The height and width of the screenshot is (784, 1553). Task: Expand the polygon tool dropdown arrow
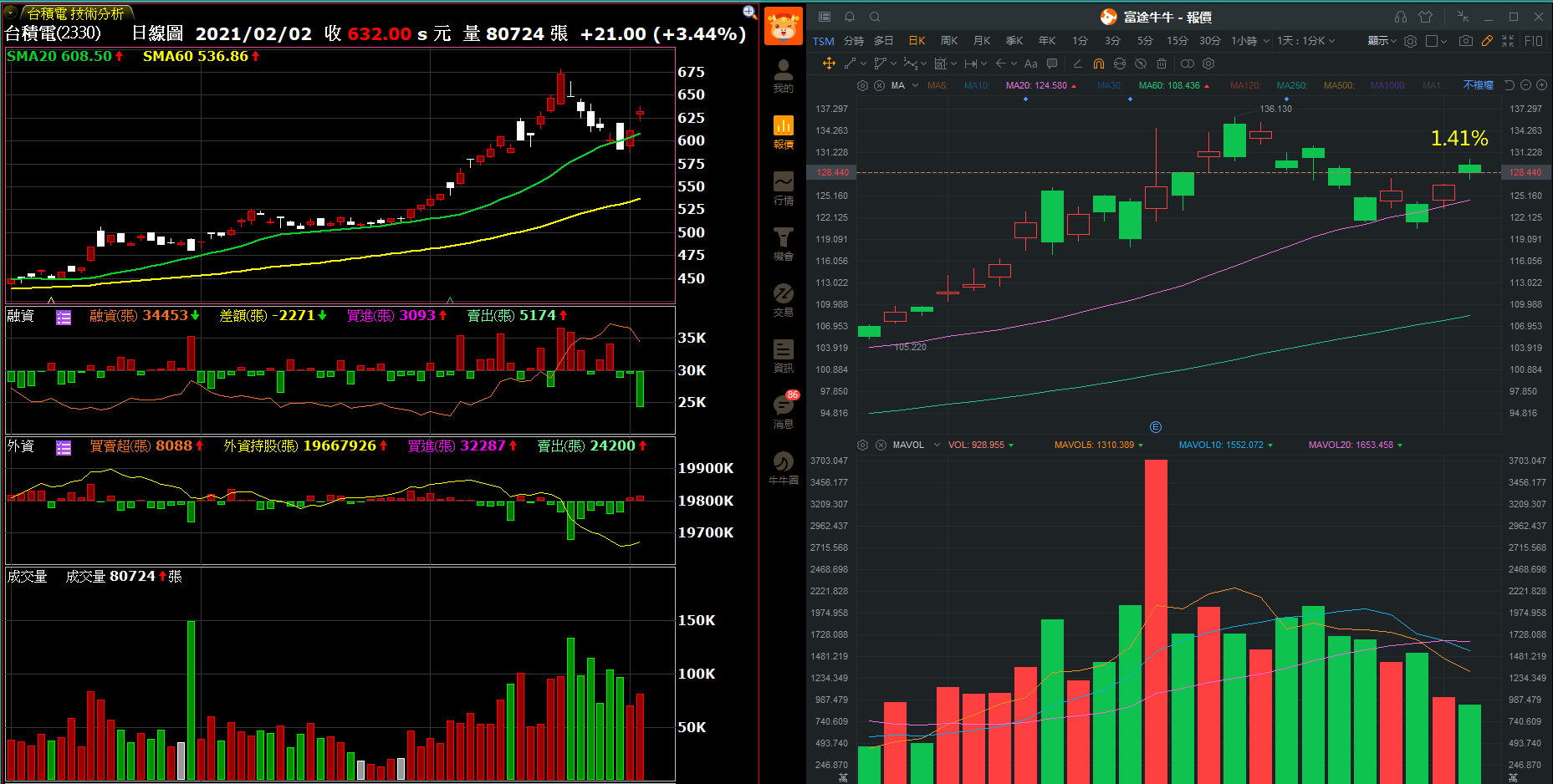pos(894,64)
